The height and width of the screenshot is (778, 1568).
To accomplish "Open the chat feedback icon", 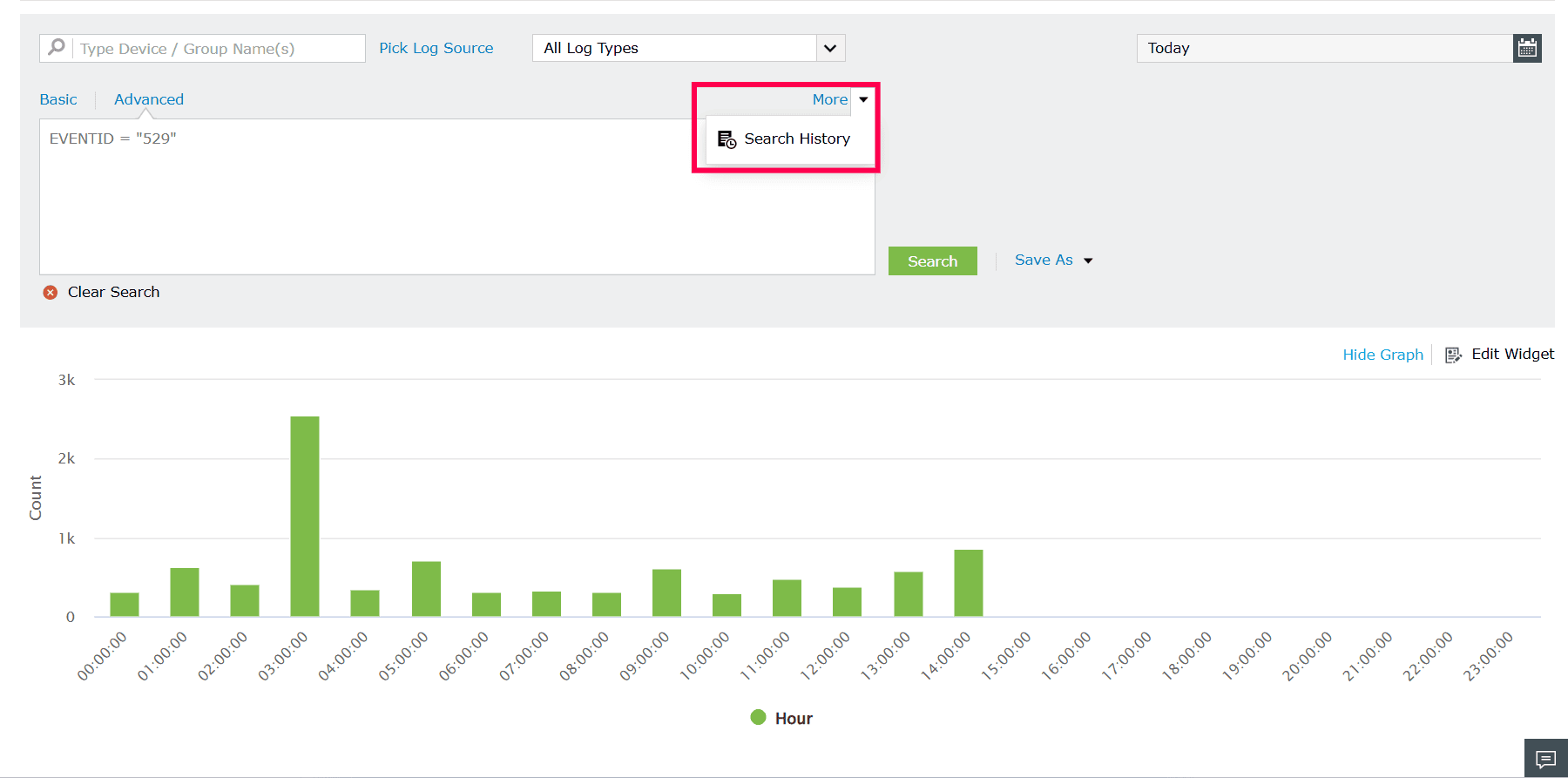I will coord(1546,759).
